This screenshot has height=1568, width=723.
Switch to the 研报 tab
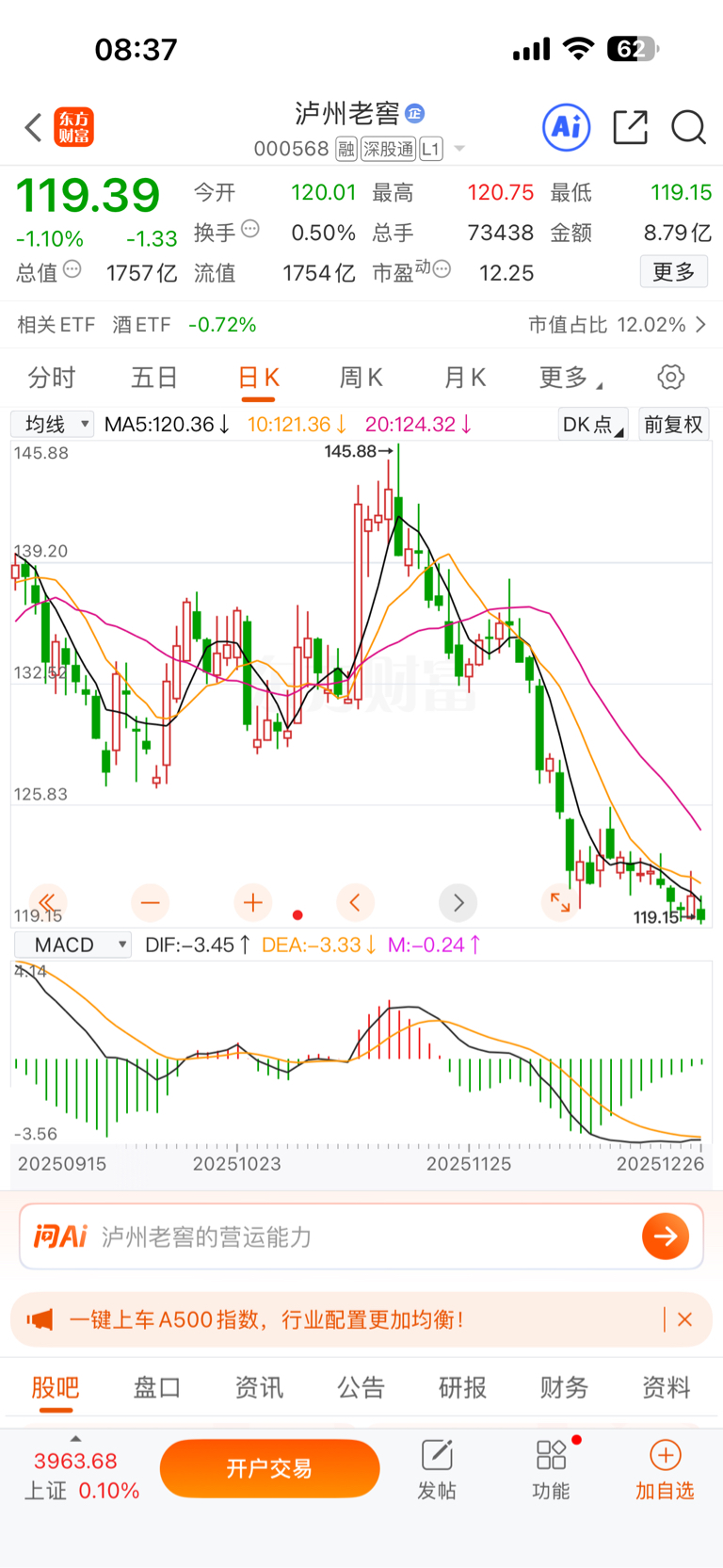[x=462, y=1387]
